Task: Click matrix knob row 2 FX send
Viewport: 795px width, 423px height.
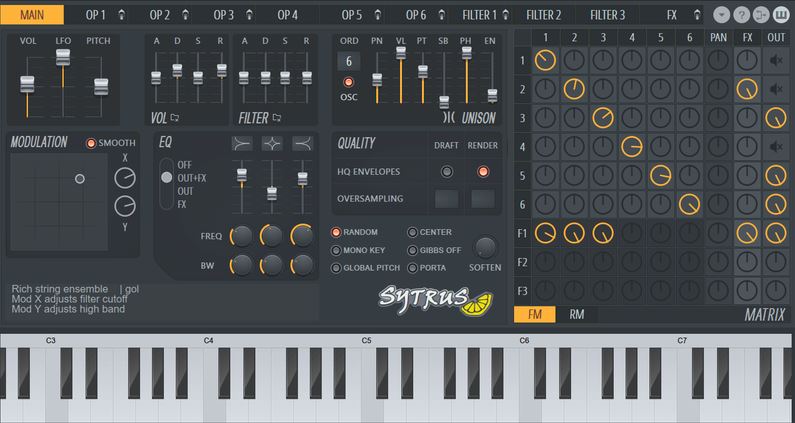Action: [747, 89]
